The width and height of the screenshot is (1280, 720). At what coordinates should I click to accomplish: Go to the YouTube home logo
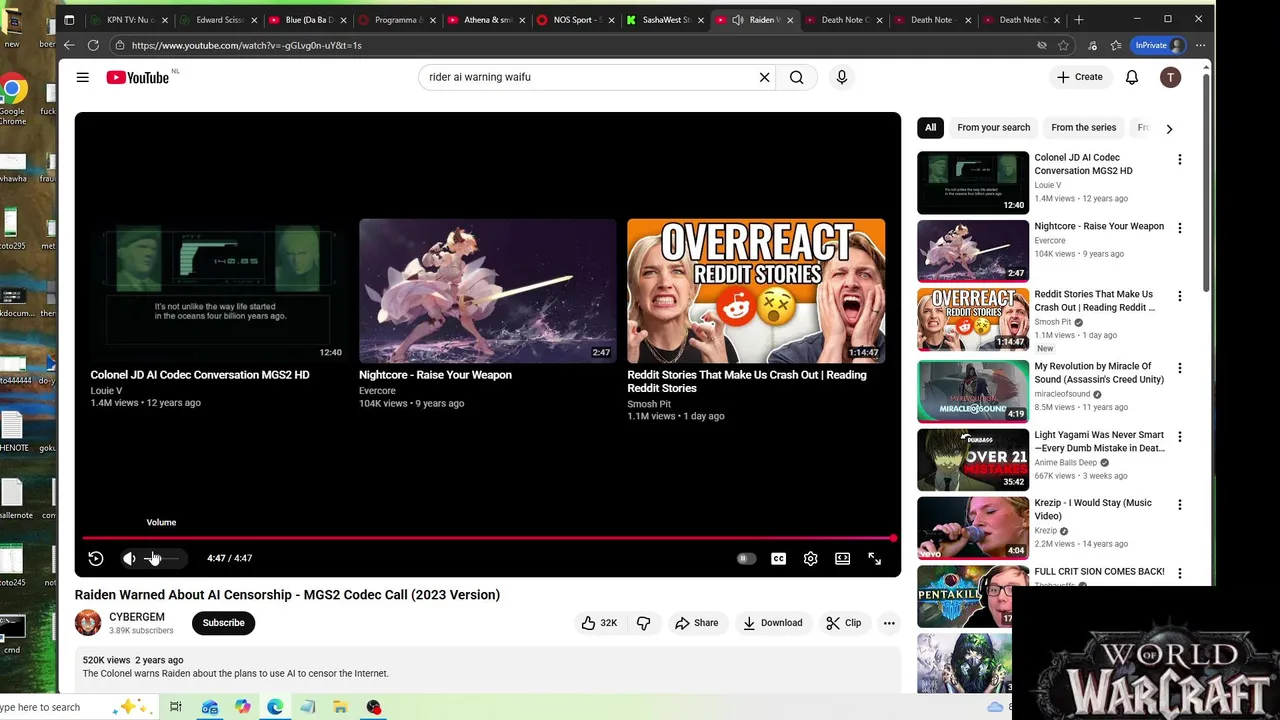point(138,77)
